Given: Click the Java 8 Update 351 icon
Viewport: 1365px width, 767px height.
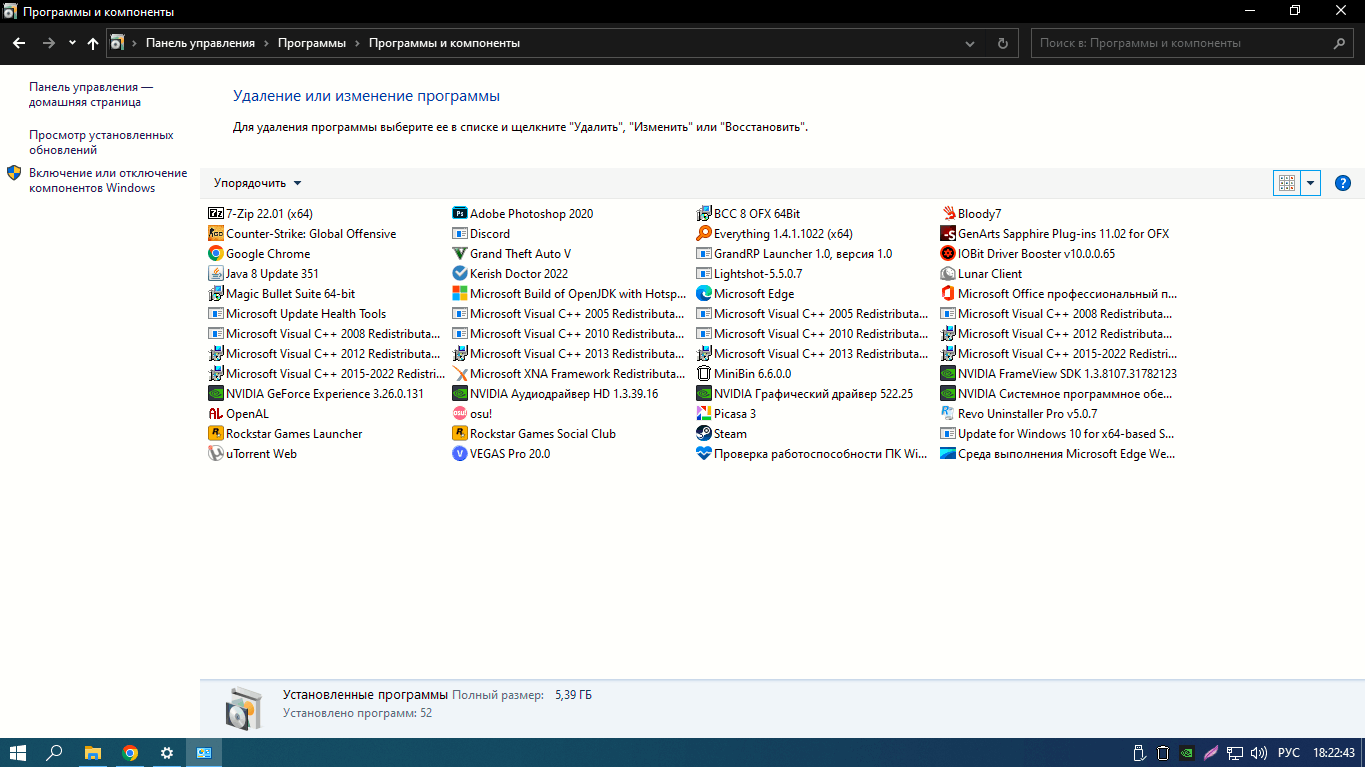Looking at the screenshot, I should click(215, 274).
